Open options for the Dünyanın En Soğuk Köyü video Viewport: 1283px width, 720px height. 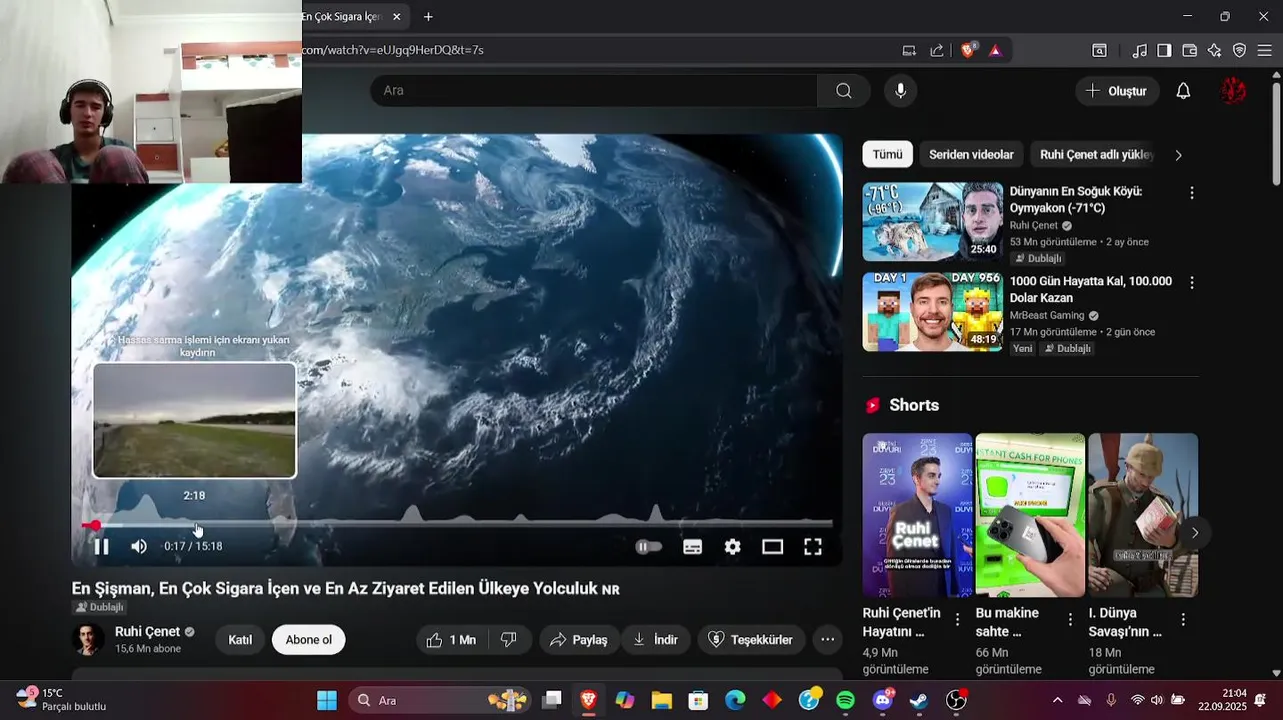[x=1191, y=192]
